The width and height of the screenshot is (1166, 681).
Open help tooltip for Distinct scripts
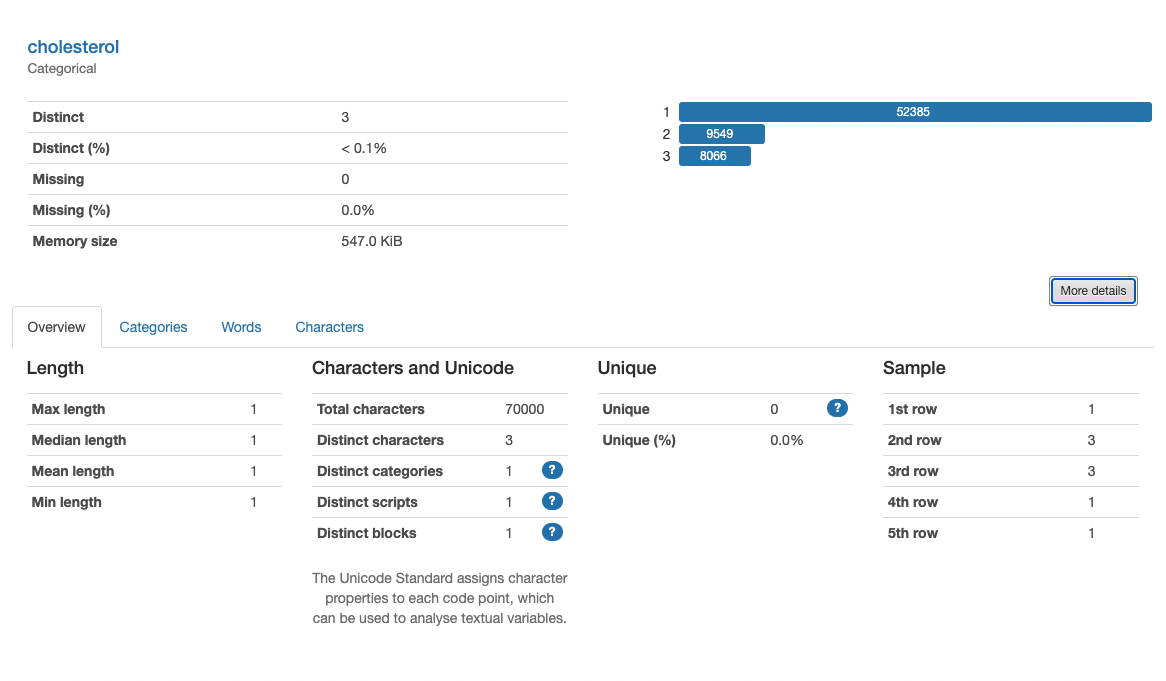(x=552, y=501)
